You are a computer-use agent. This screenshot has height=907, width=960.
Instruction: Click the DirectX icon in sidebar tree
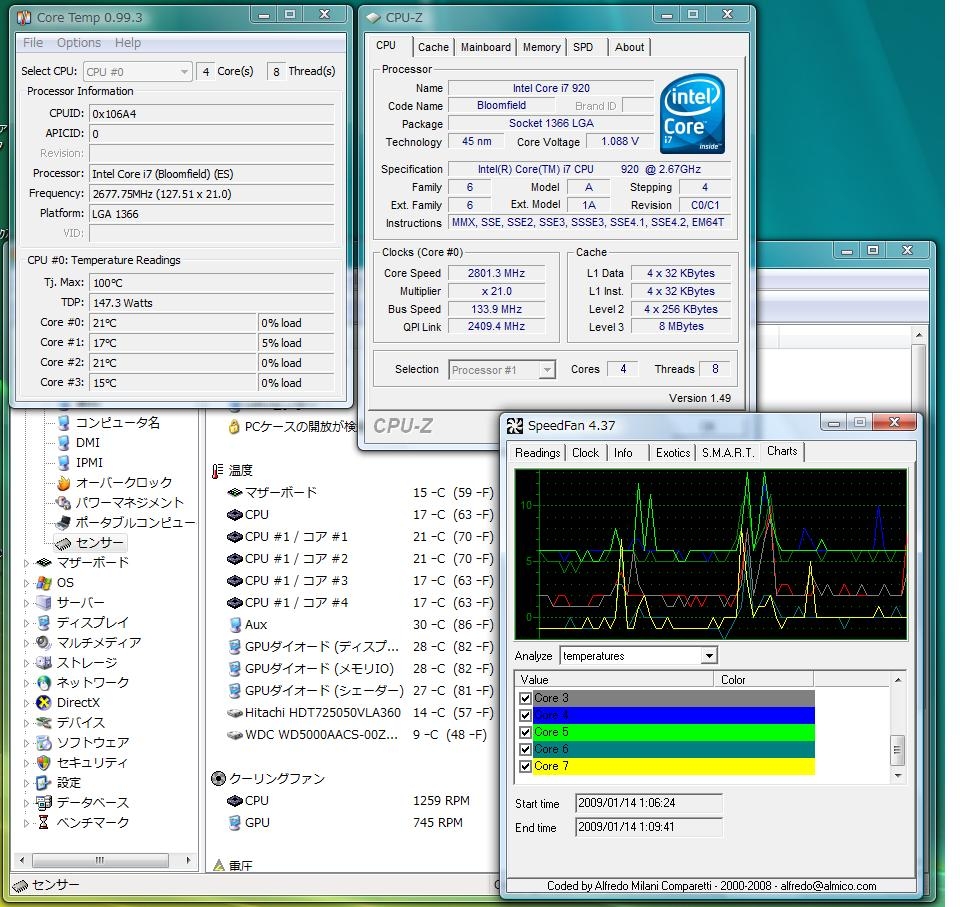click(x=43, y=703)
